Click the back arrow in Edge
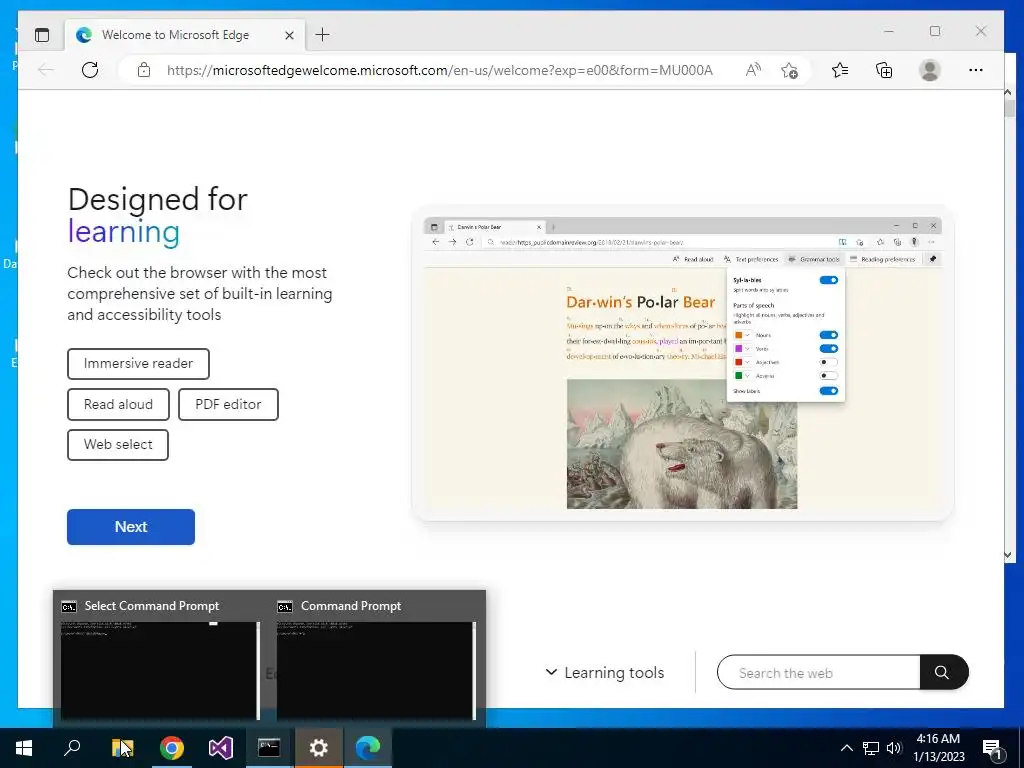This screenshot has height=768, width=1024. click(46, 70)
